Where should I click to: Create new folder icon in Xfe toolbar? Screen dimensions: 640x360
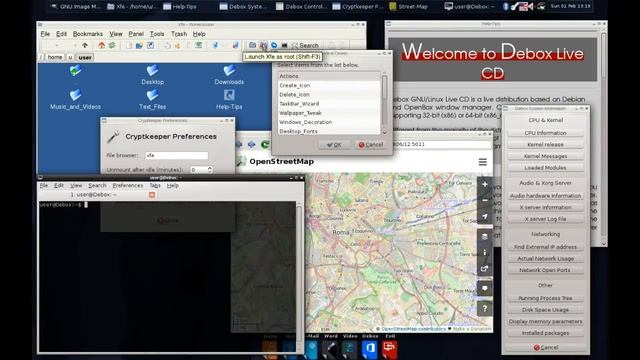pyautogui.click(x=139, y=45)
